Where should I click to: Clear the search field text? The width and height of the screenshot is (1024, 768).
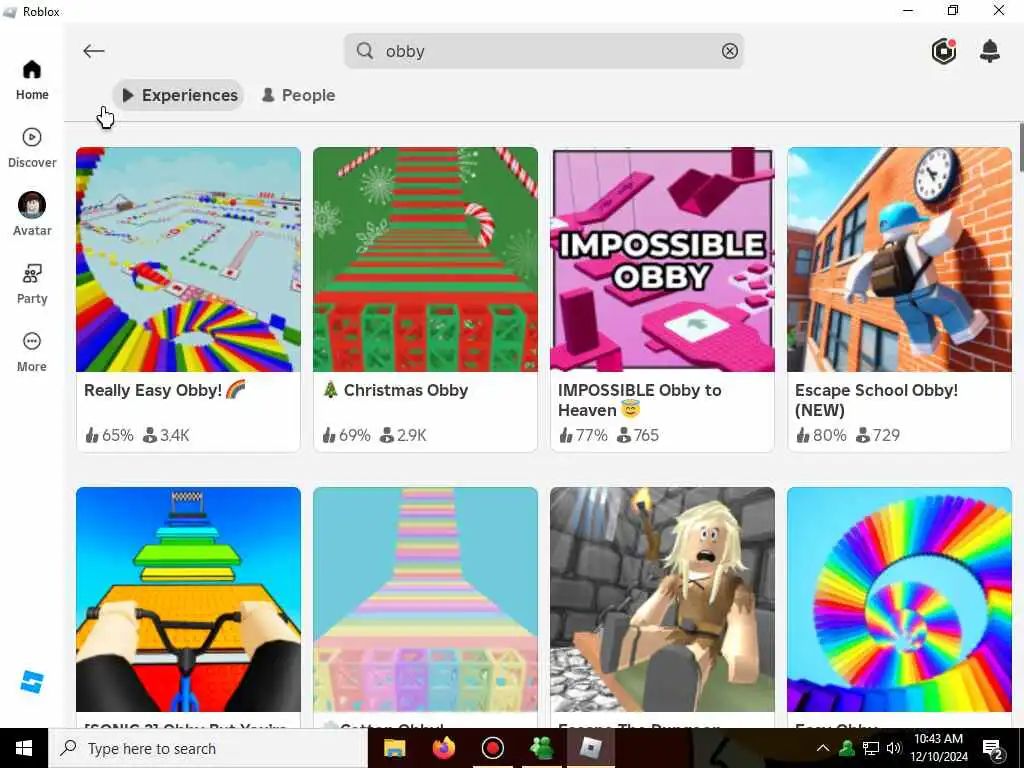[729, 51]
